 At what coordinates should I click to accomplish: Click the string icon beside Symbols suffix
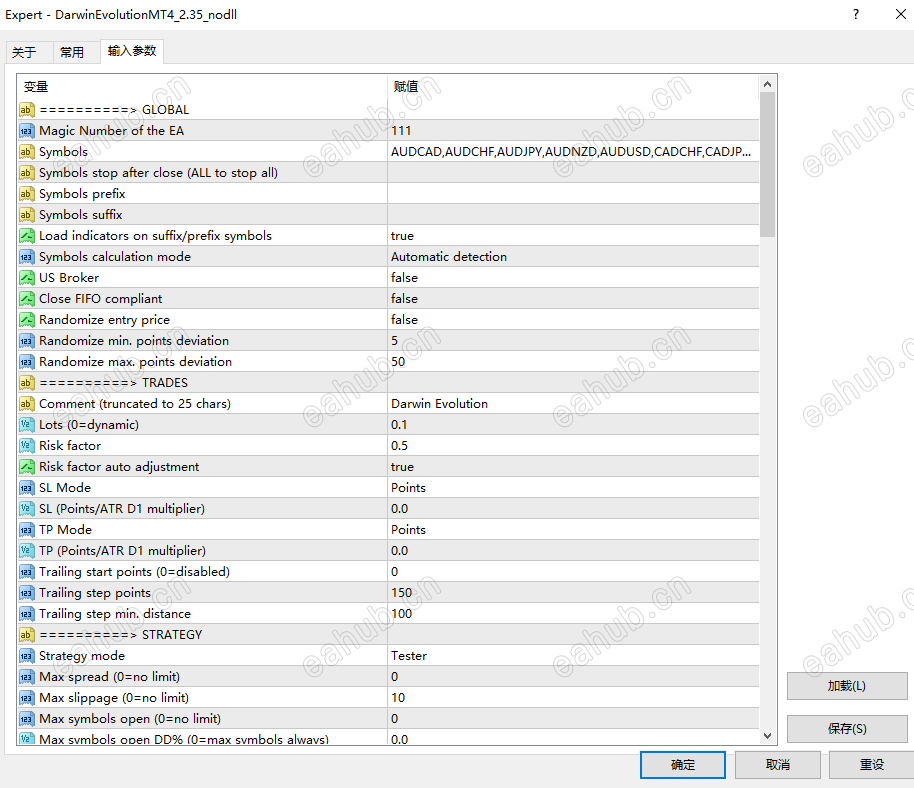point(26,214)
